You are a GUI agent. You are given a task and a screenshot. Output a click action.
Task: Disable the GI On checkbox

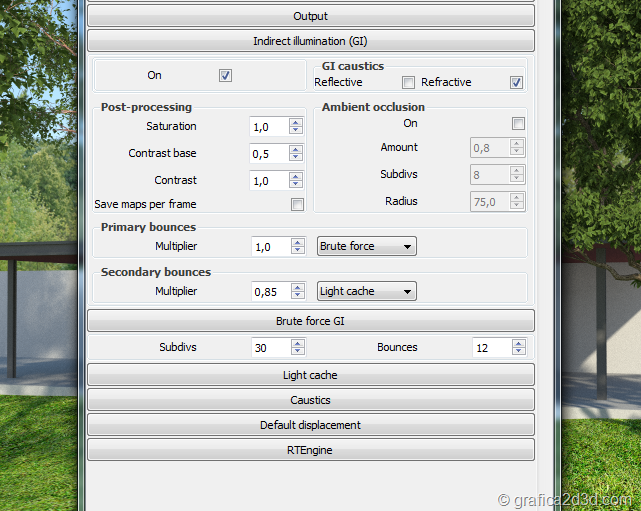pos(226,75)
